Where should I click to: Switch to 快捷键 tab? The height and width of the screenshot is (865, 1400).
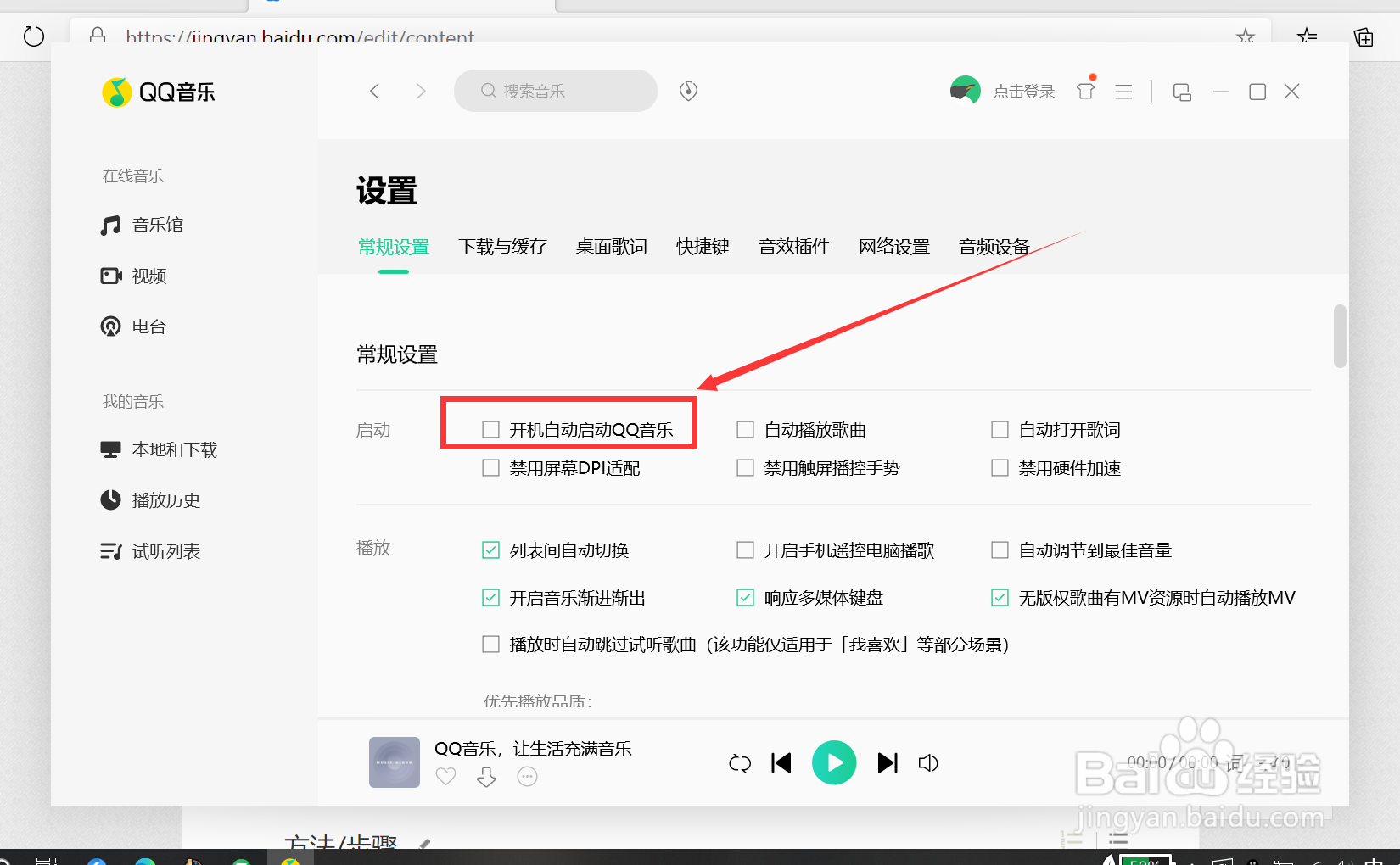pyautogui.click(x=703, y=247)
